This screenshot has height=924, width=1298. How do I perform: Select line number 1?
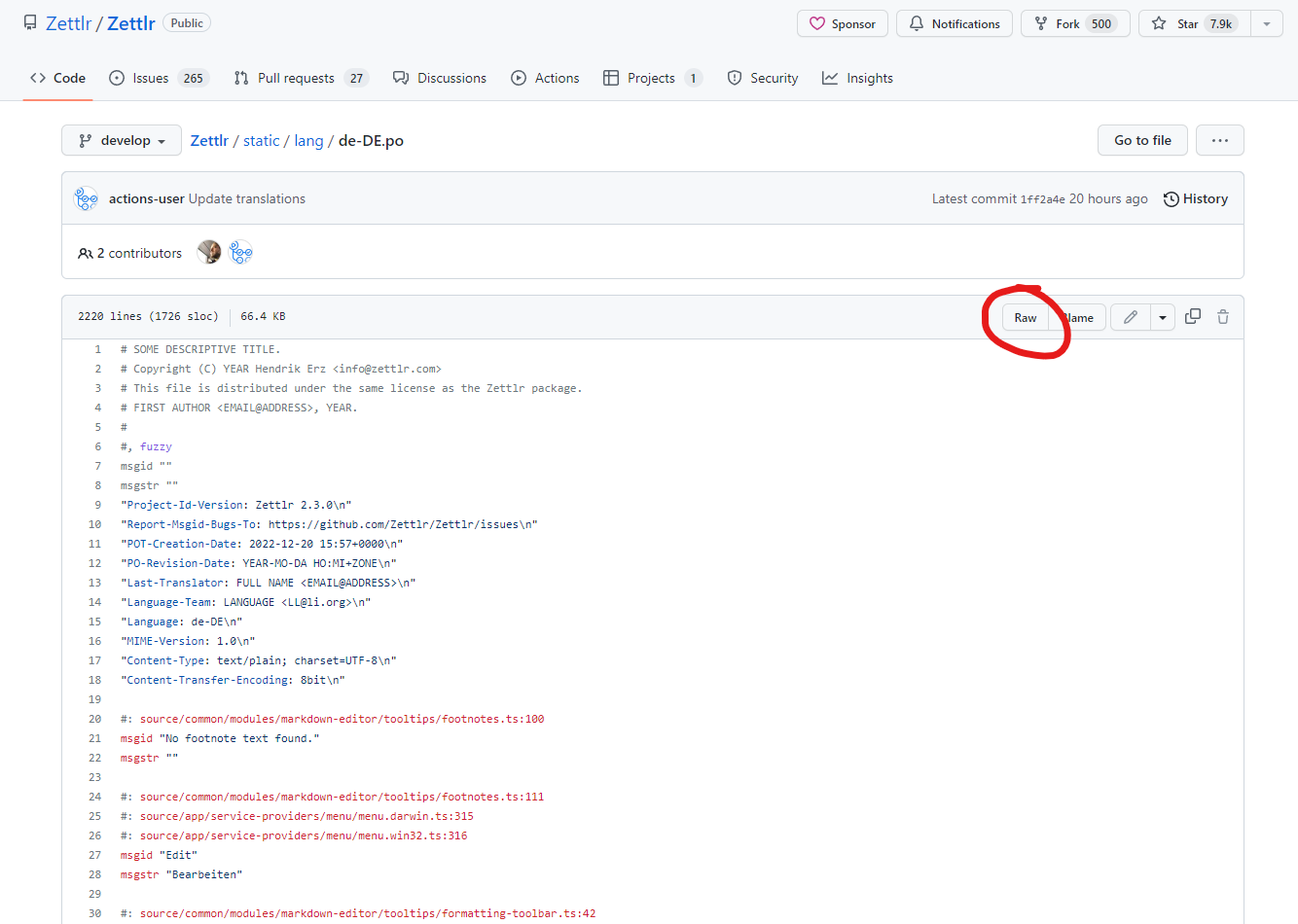97,349
